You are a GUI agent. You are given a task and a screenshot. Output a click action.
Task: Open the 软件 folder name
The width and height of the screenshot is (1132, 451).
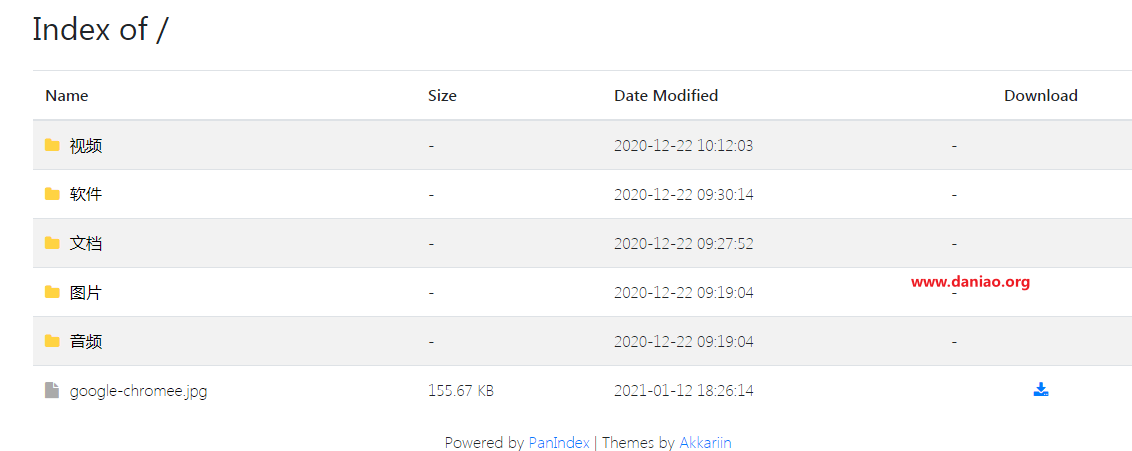[x=86, y=195]
